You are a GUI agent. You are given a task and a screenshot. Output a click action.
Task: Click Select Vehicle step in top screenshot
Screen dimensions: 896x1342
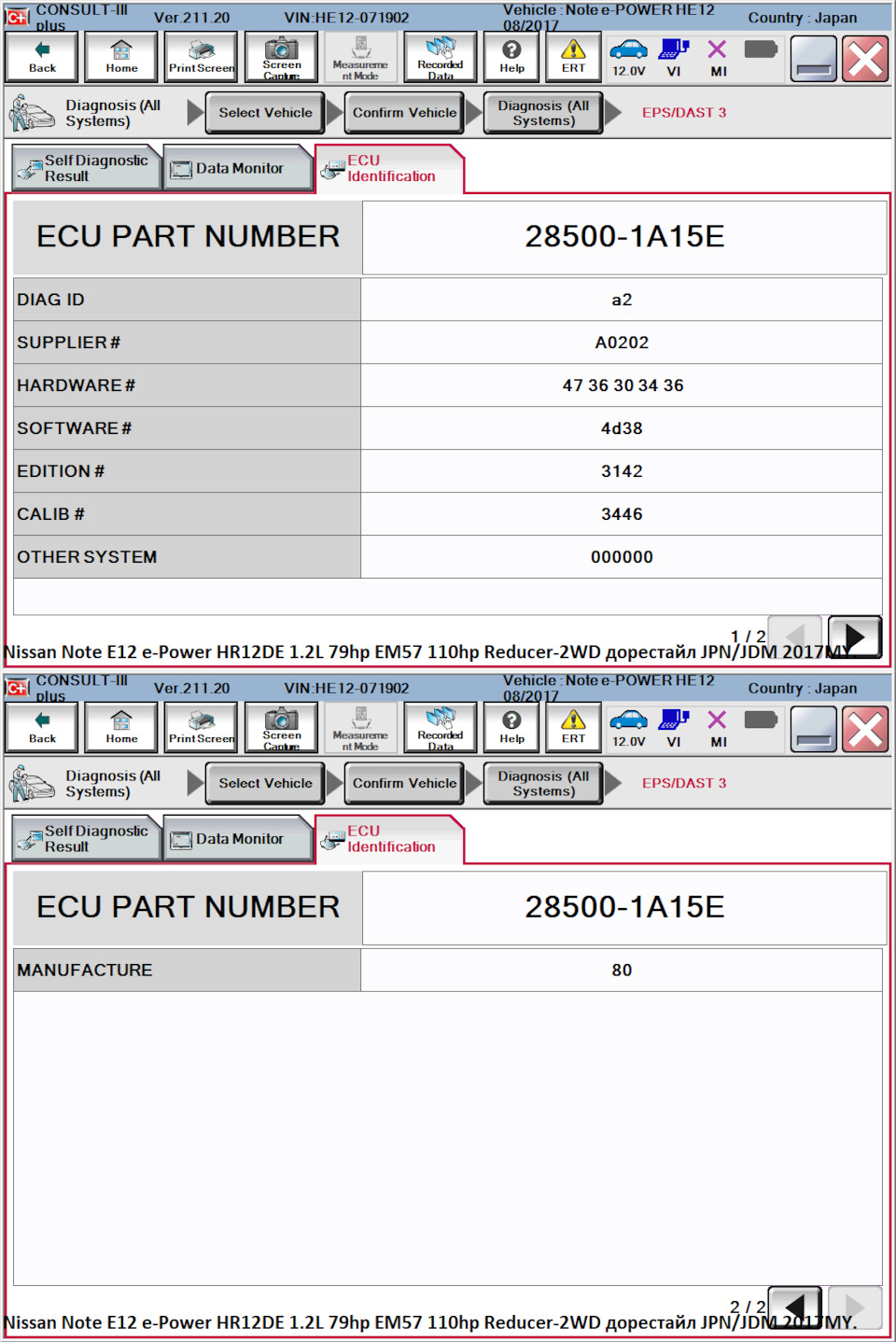pos(265,113)
